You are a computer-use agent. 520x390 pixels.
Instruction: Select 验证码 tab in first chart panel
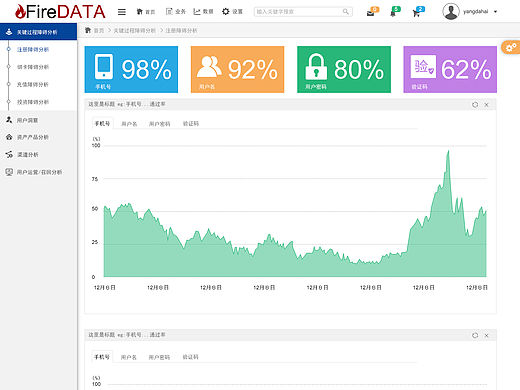[191, 124]
